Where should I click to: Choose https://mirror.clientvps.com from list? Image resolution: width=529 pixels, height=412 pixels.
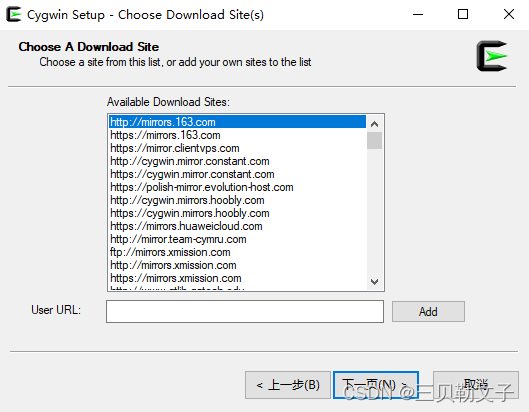(x=238, y=148)
